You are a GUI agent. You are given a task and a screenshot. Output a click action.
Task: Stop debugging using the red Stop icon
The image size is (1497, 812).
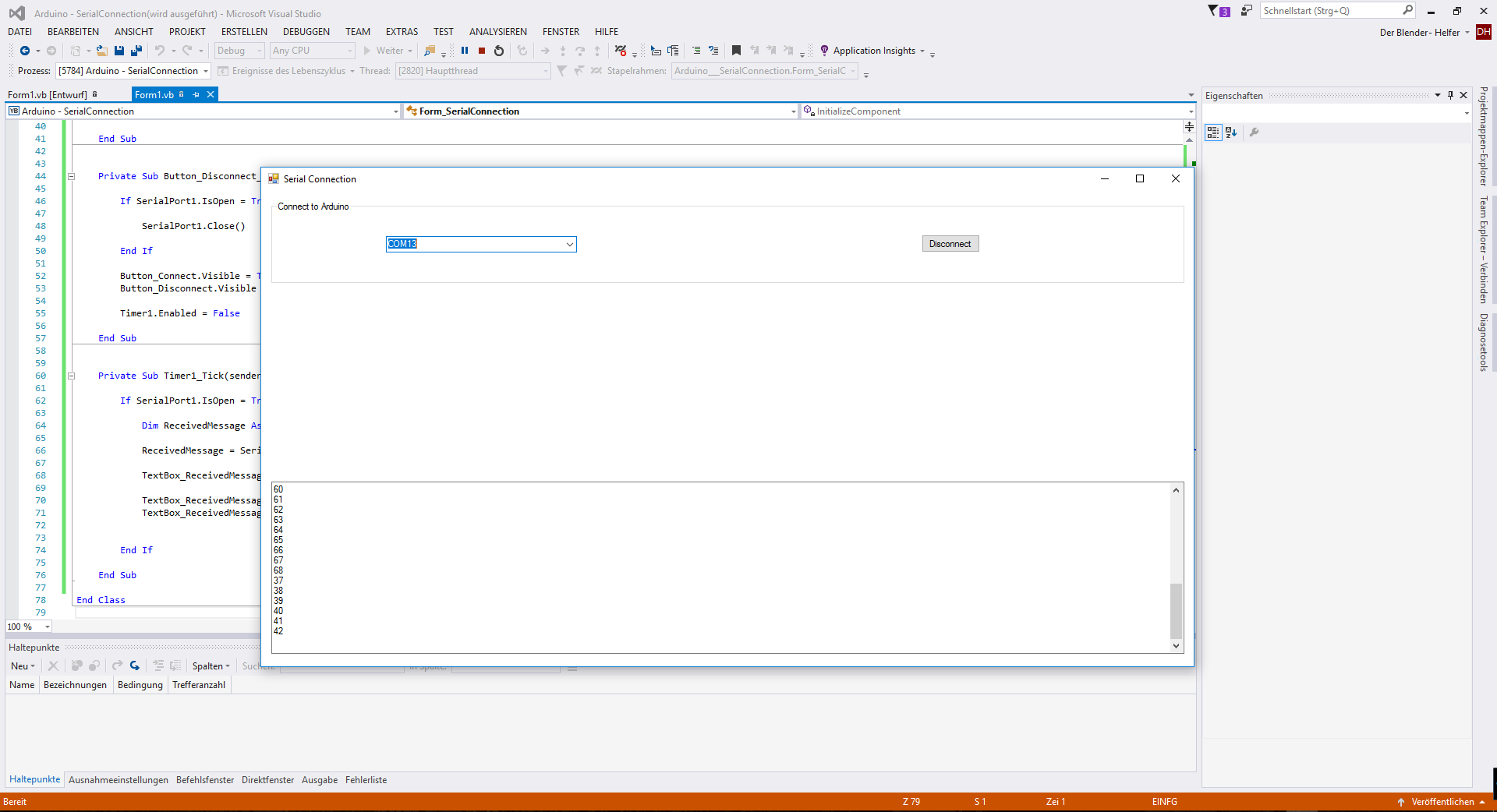(480, 51)
